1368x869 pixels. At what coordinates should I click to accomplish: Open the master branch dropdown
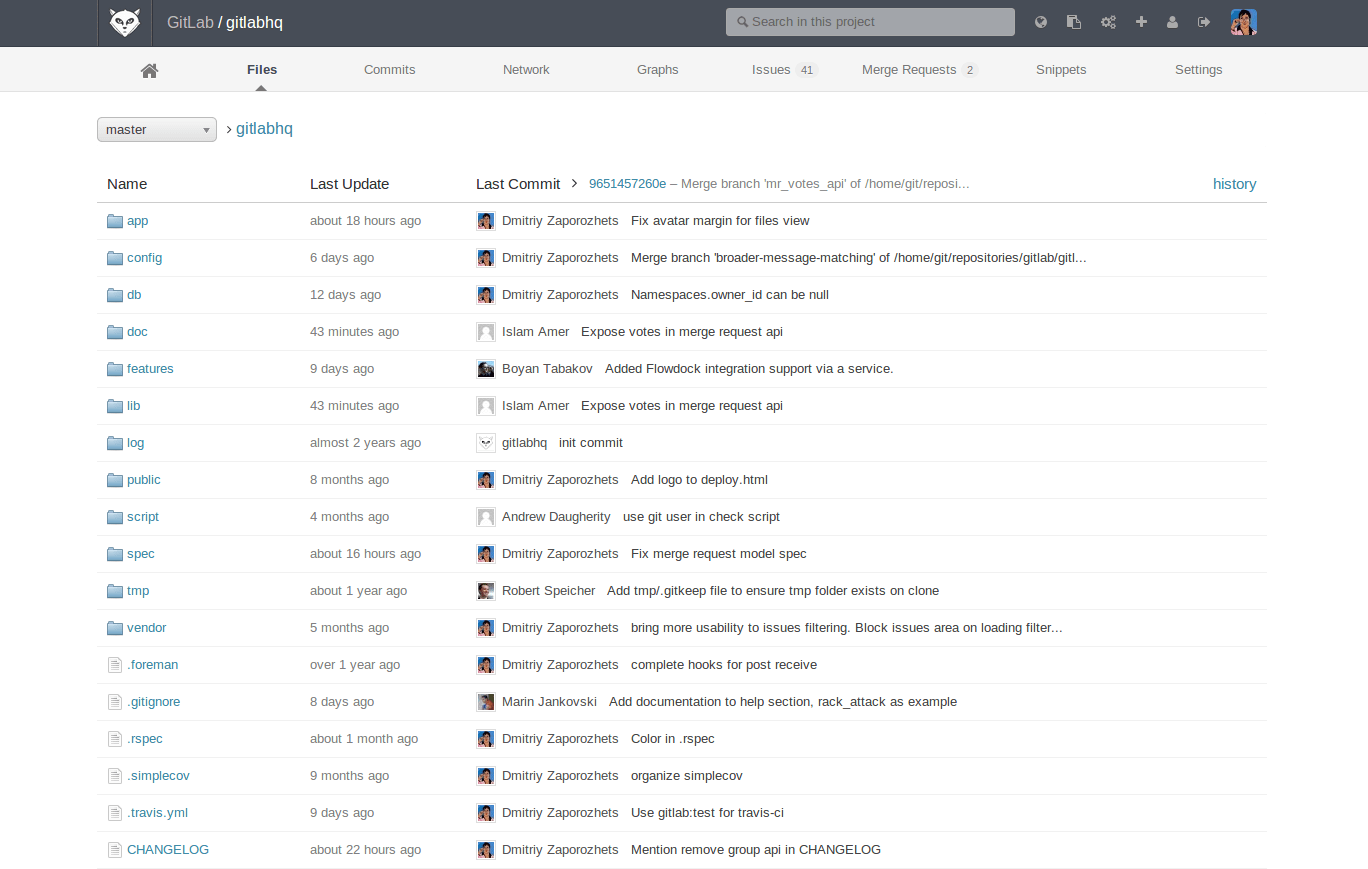point(157,129)
